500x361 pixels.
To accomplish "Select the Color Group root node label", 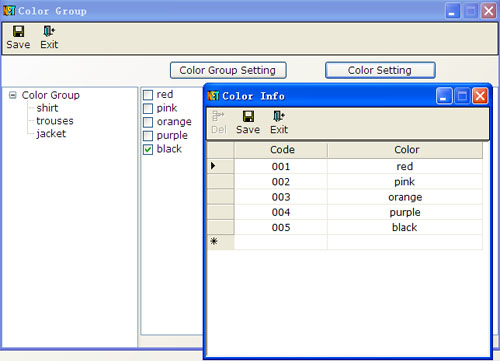I will (51, 95).
